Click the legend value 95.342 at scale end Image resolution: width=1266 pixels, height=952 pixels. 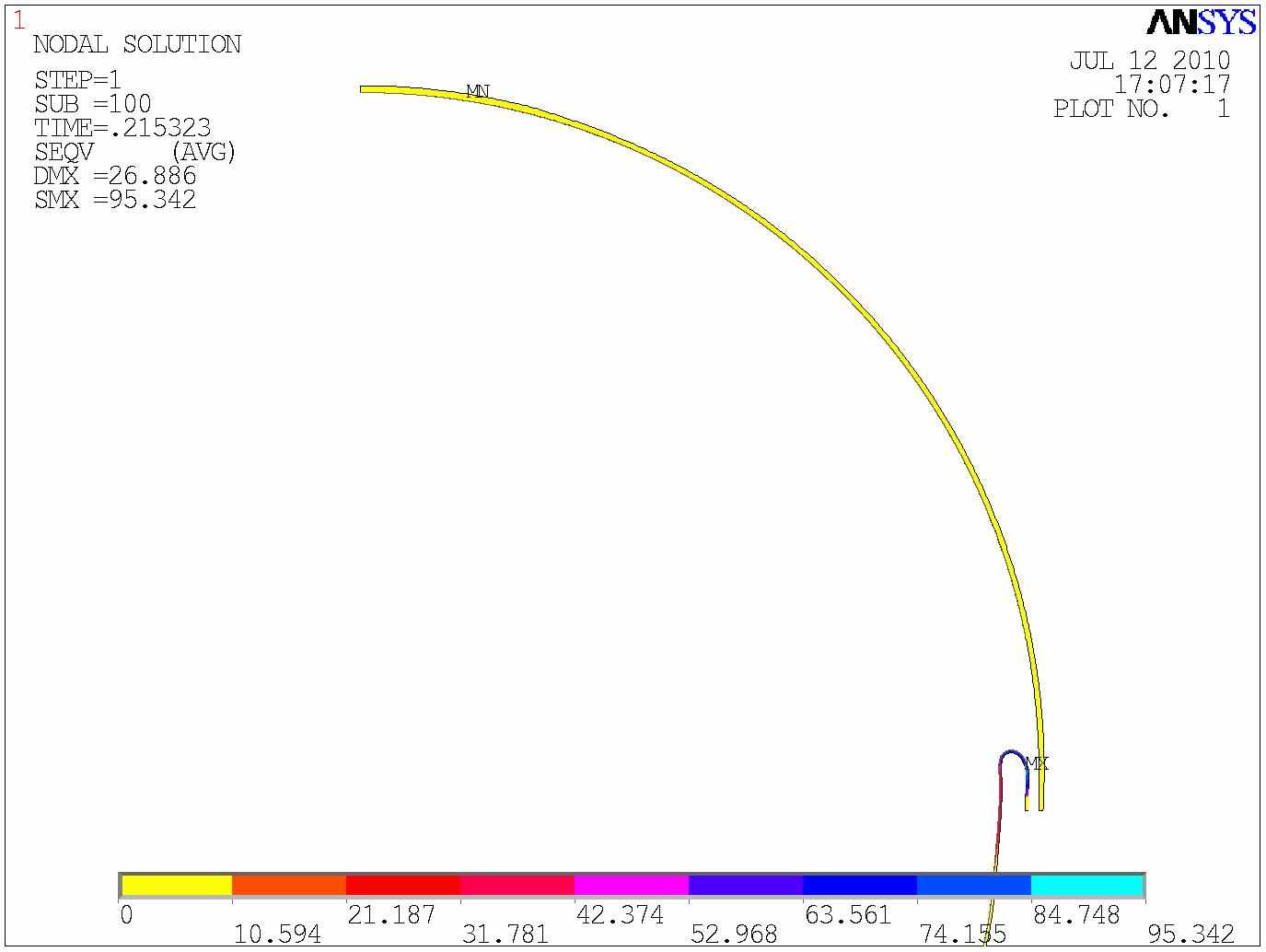tap(1191, 935)
